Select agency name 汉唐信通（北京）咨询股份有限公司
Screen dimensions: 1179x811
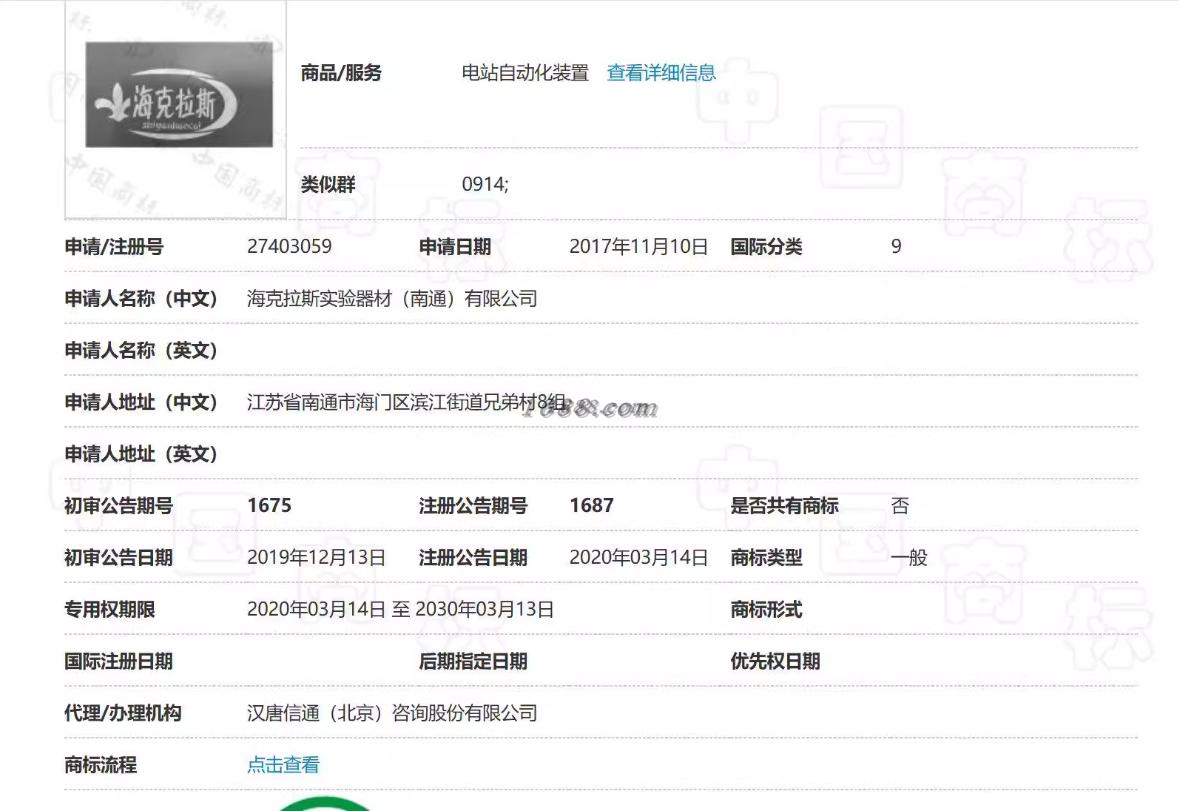(x=392, y=713)
